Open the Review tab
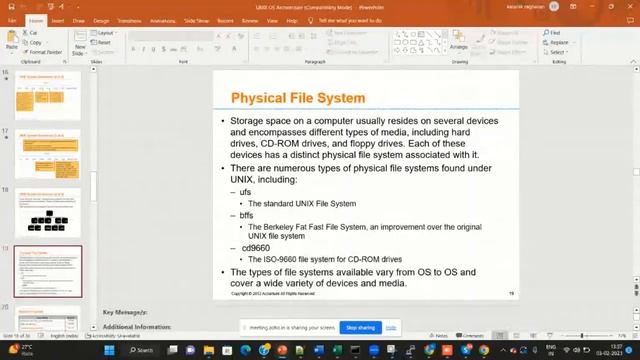640x360 pixels. click(250, 20)
